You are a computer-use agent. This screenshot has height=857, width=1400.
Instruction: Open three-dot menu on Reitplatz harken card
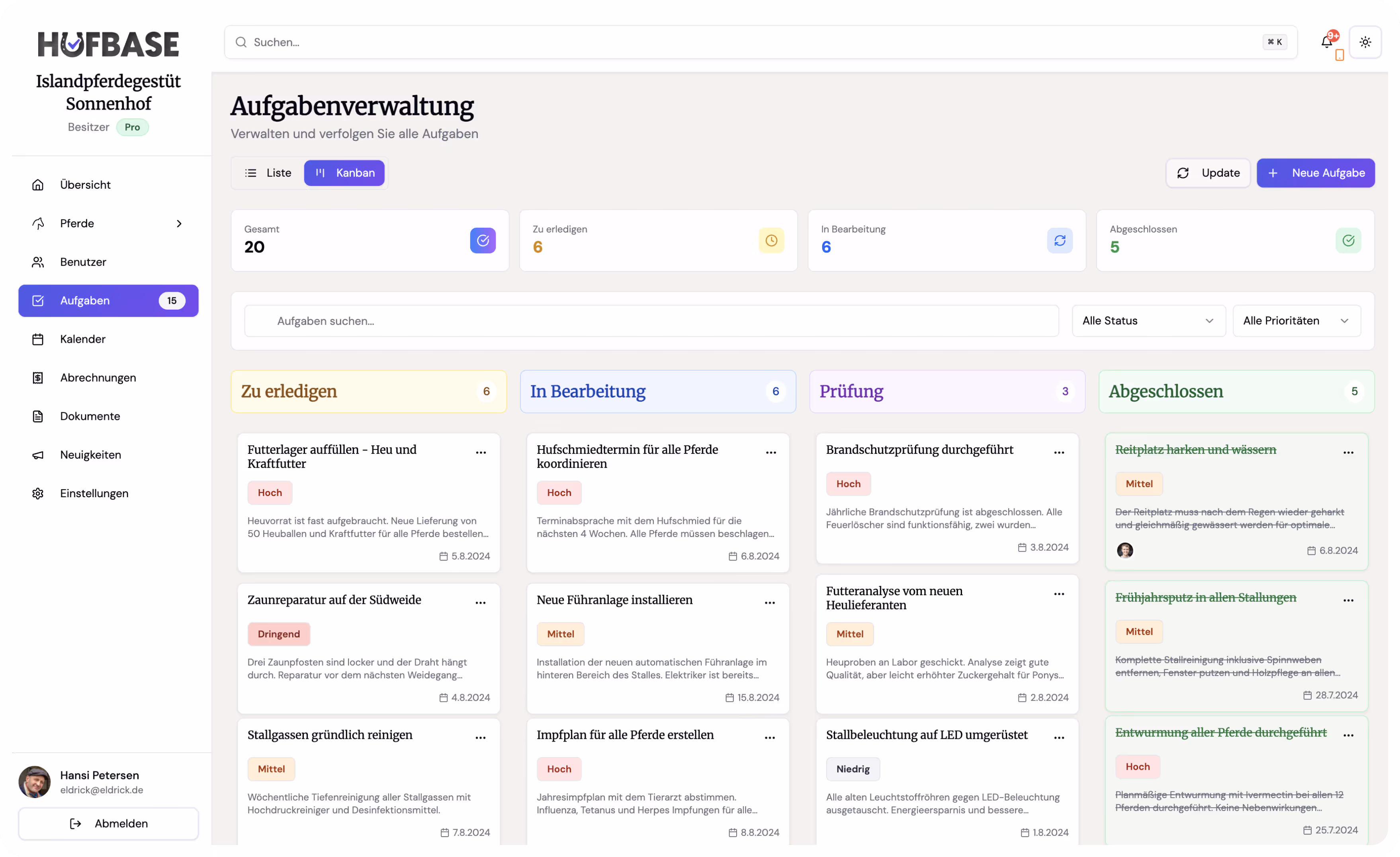pyautogui.click(x=1348, y=453)
